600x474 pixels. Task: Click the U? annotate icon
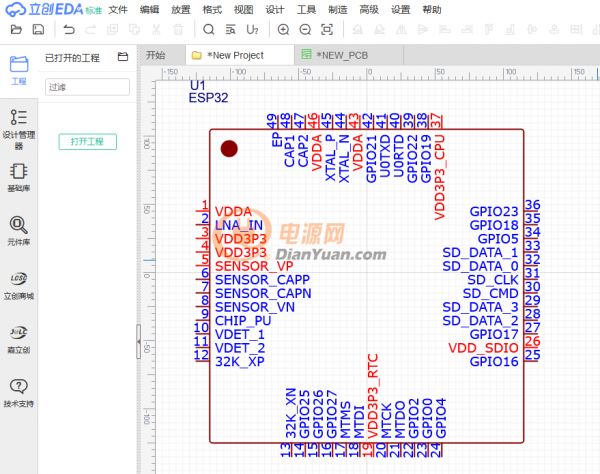252,29
